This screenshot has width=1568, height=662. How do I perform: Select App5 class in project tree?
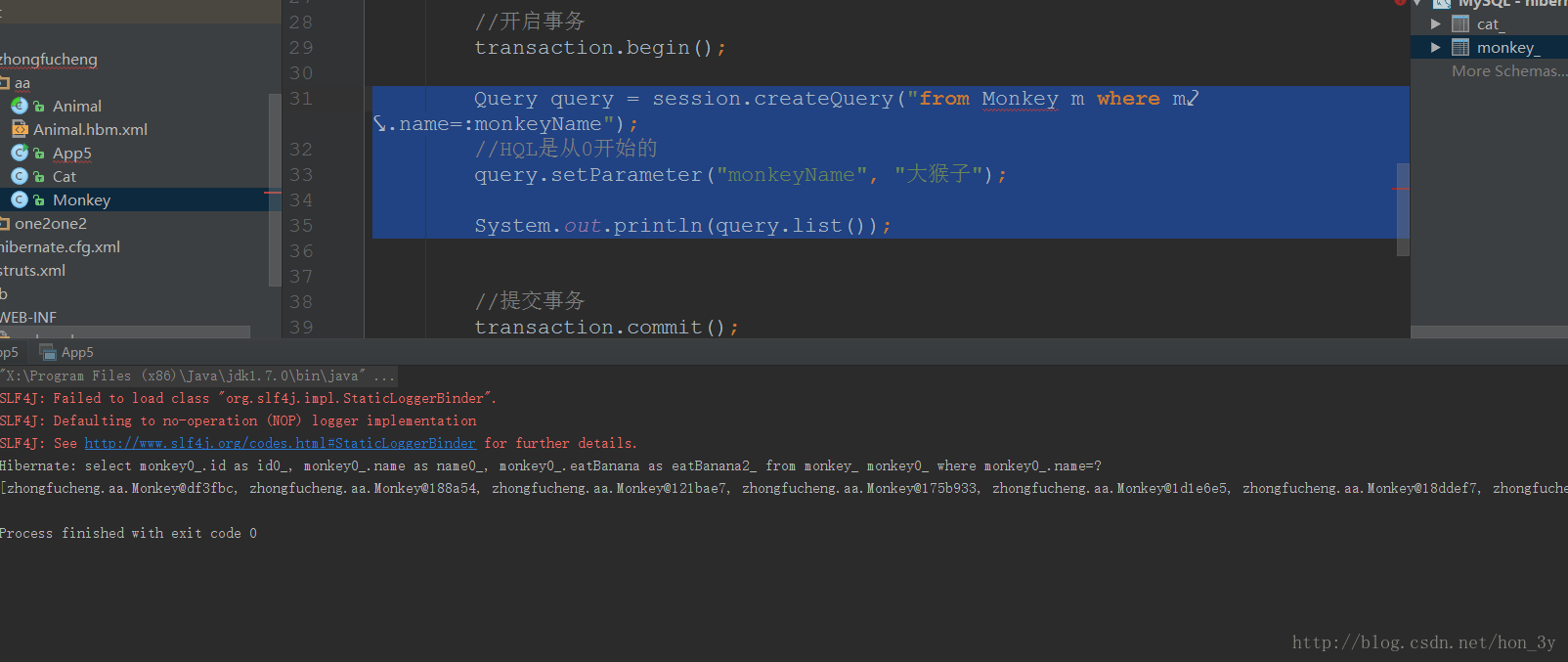tap(71, 153)
